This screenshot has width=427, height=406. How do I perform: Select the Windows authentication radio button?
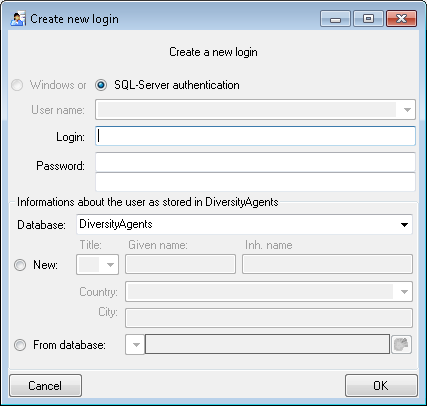pyautogui.click(x=17, y=85)
